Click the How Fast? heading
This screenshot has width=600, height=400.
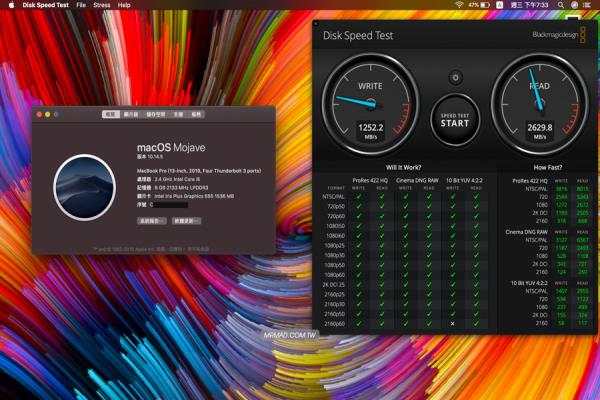548,168
